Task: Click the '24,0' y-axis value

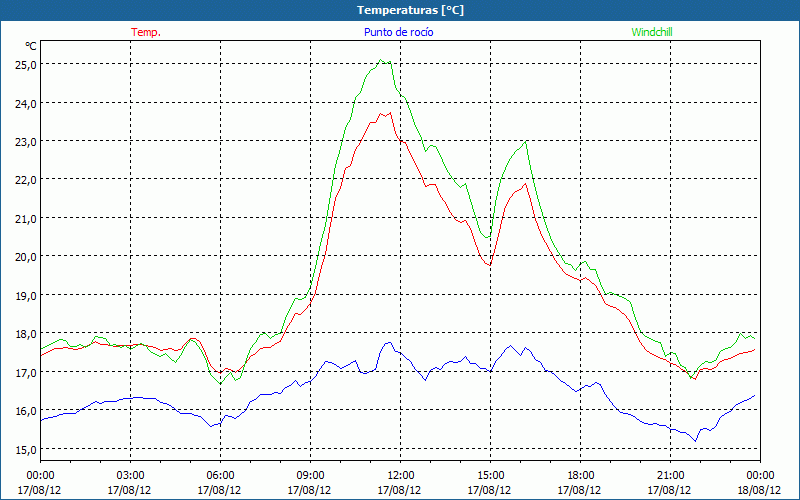Action: click(x=26, y=104)
